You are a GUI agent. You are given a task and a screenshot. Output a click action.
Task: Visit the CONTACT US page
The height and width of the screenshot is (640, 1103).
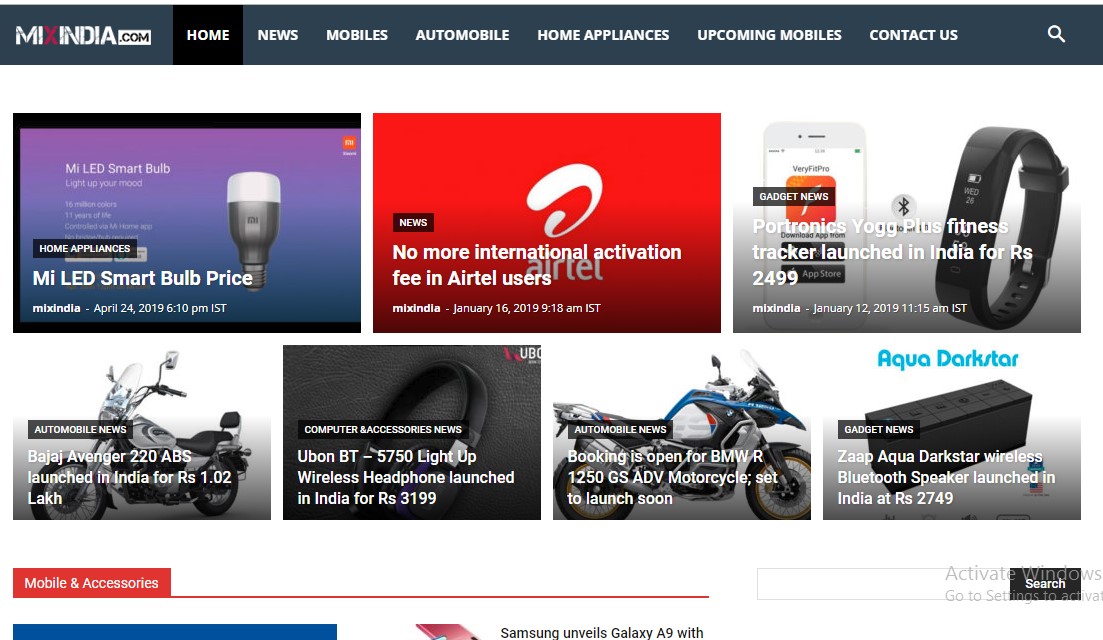pos(913,35)
